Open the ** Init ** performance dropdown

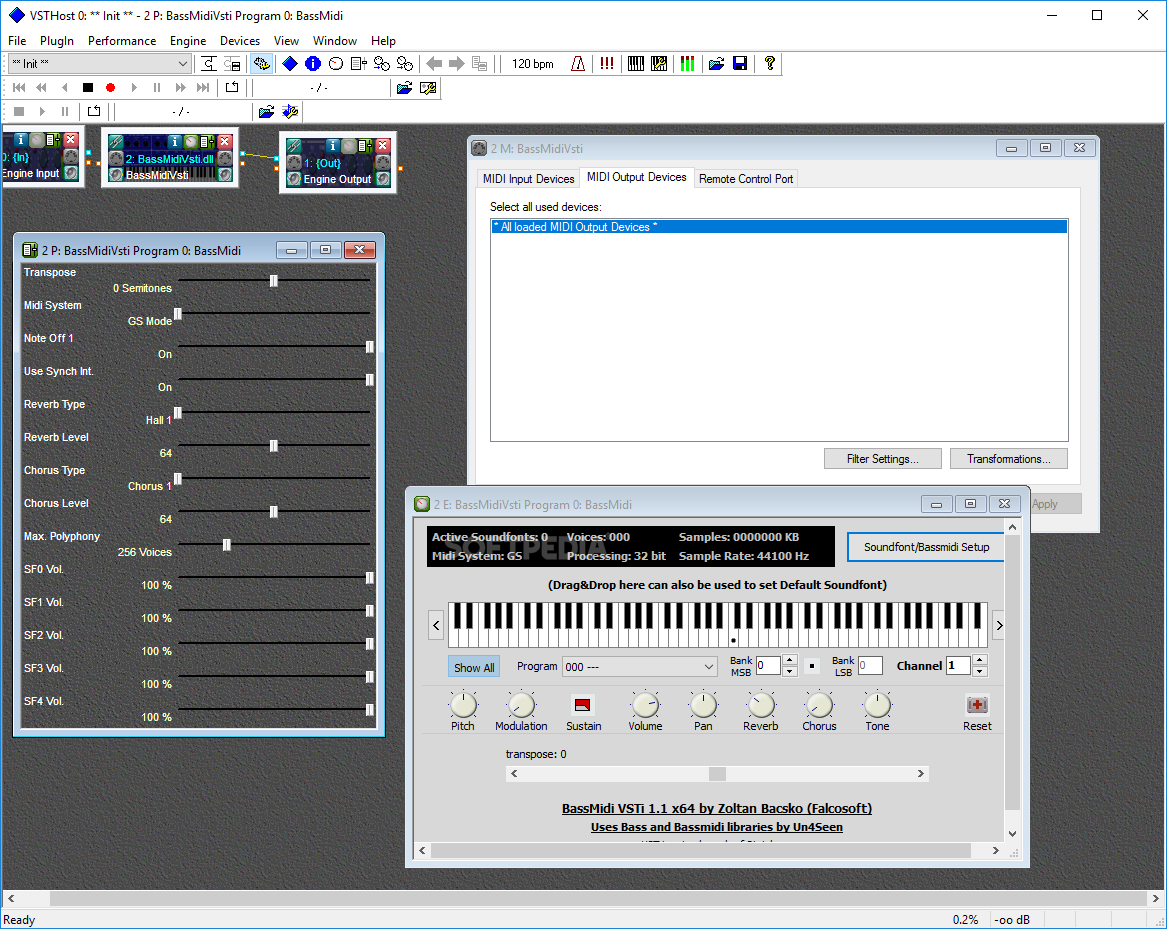pyautogui.click(x=100, y=64)
